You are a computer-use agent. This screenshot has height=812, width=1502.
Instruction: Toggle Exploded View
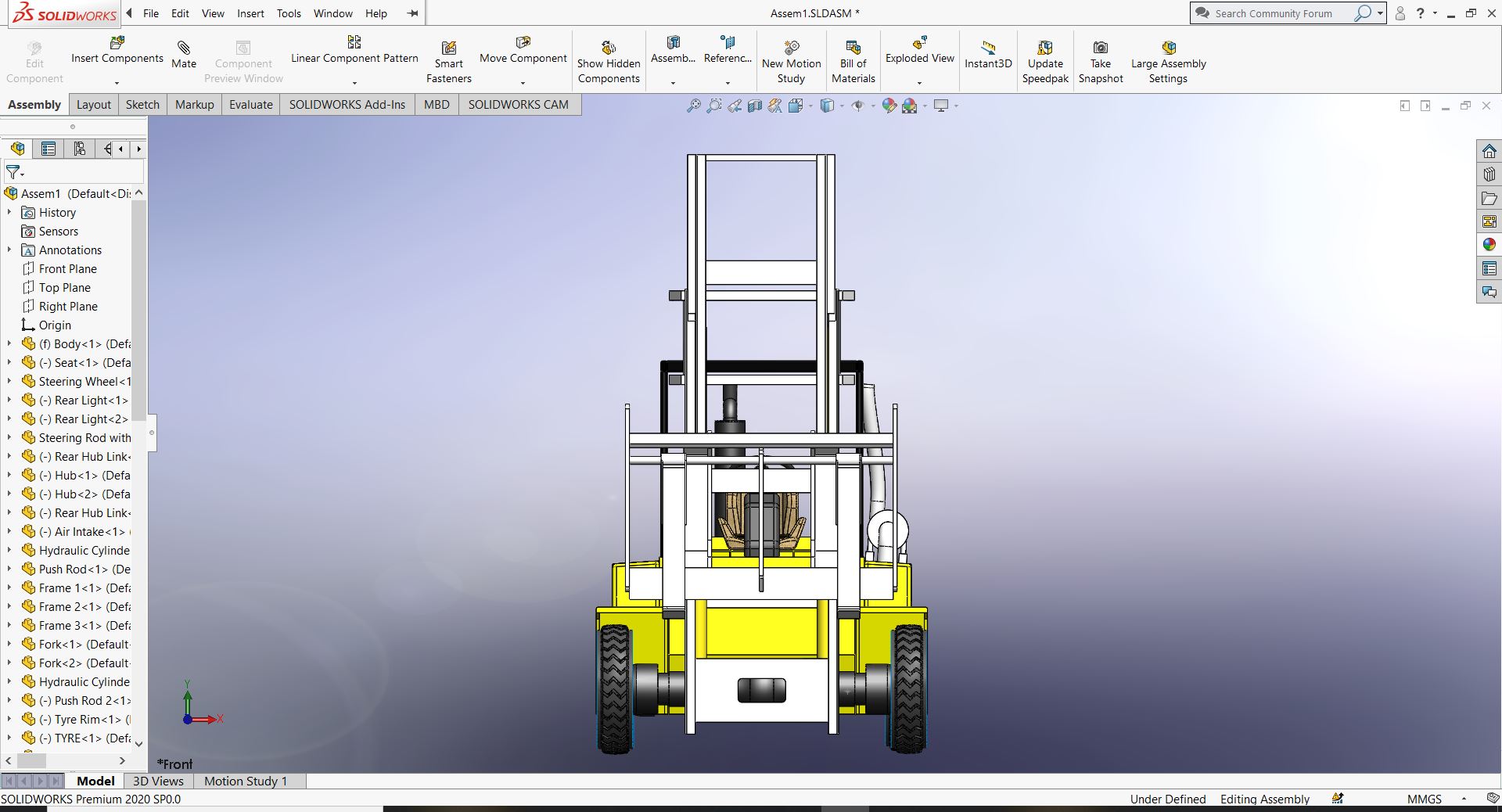pyautogui.click(x=919, y=43)
